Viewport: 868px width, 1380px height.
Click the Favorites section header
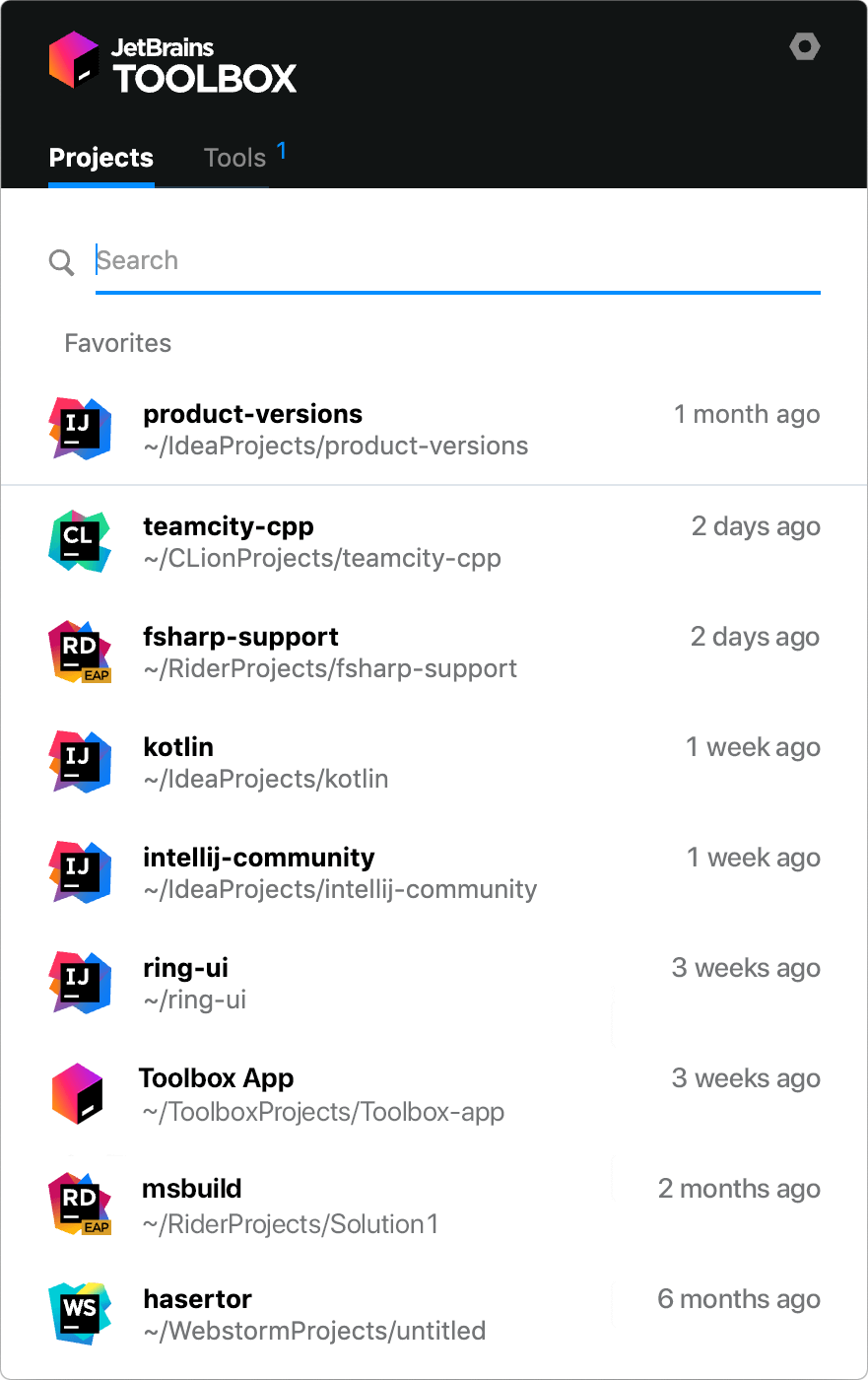(118, 343)
